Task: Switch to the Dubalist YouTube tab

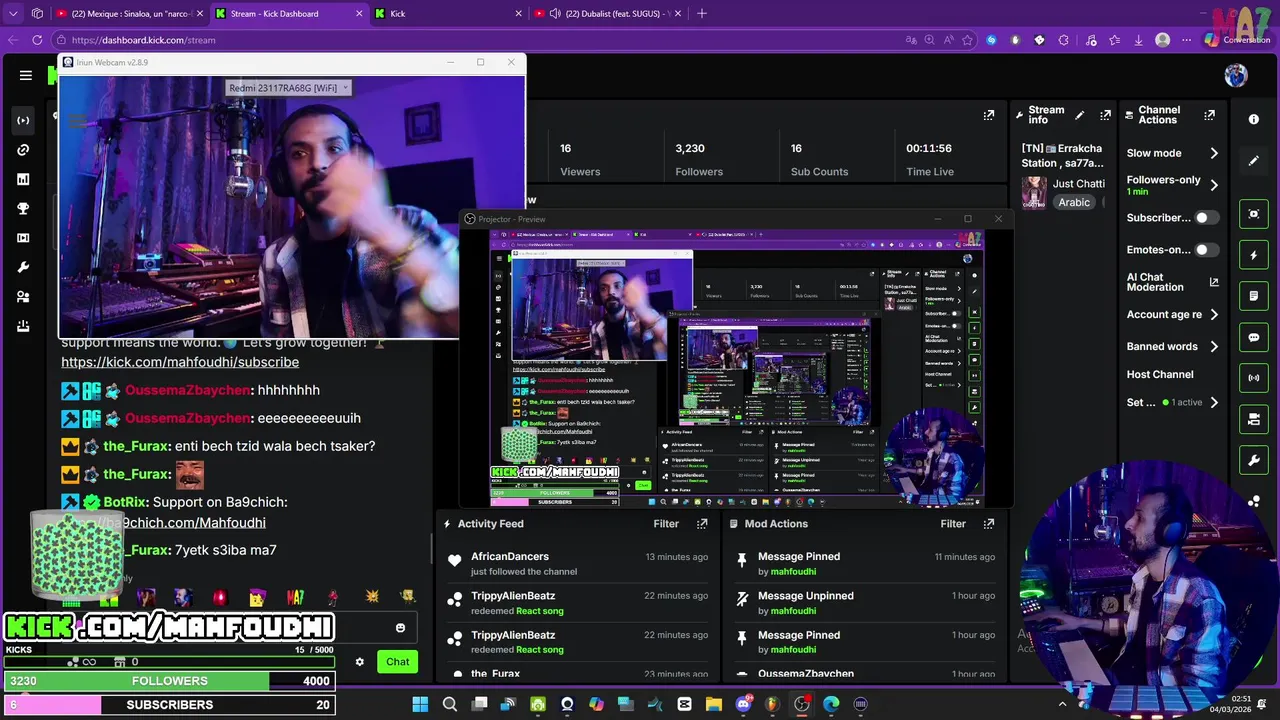Action: pyautogui.click(x=608, y=14)
